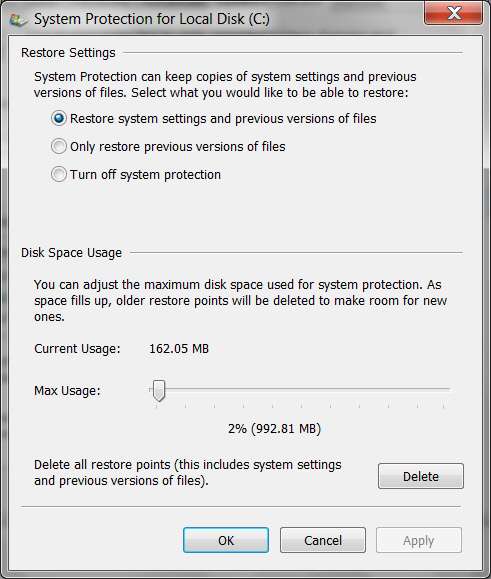
Task: Click the Apply button
Action: (x=419, y=540)
